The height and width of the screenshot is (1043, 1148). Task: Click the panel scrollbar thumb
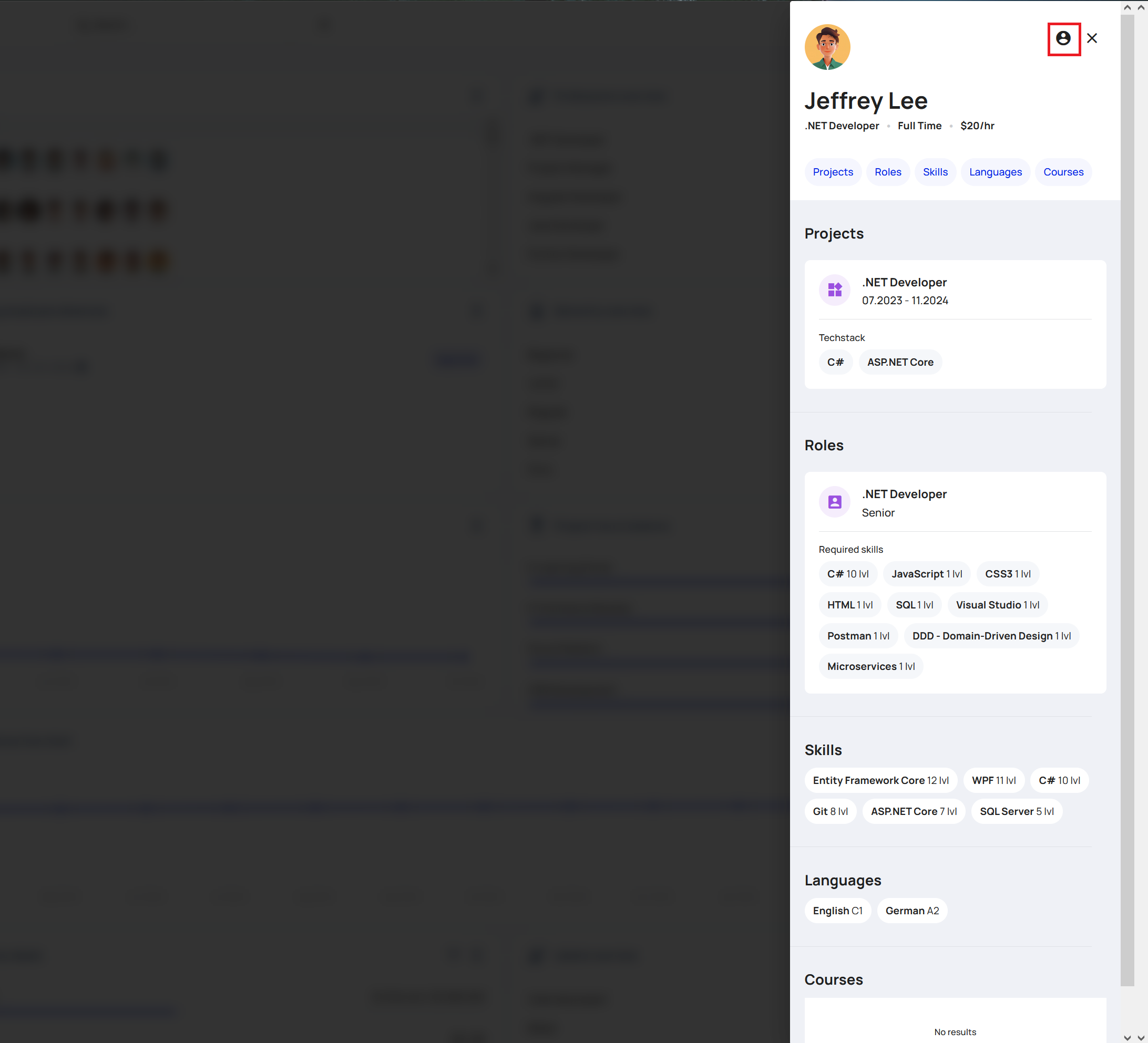[1127, 501]
